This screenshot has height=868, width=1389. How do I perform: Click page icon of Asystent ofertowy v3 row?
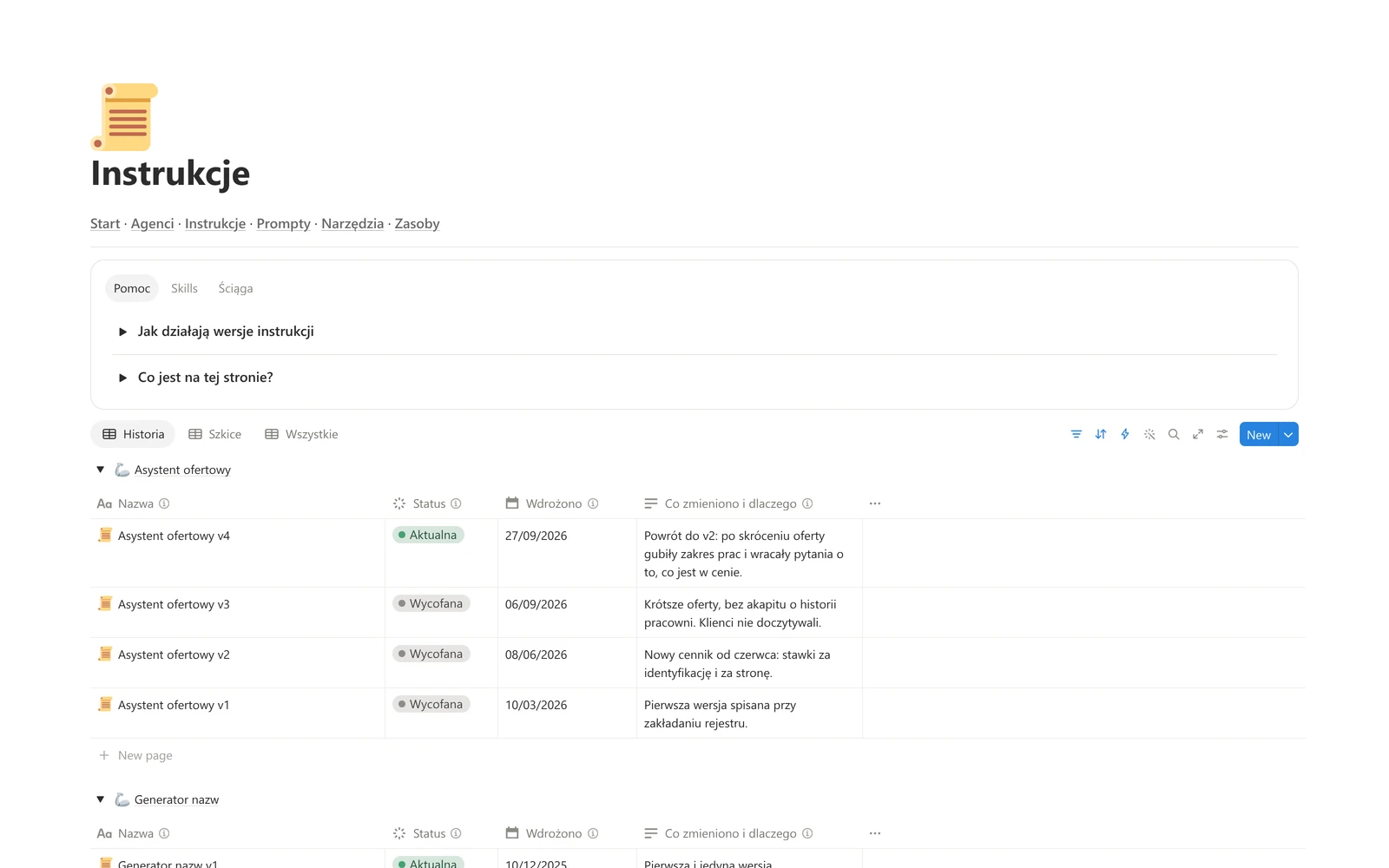(105, 603)
